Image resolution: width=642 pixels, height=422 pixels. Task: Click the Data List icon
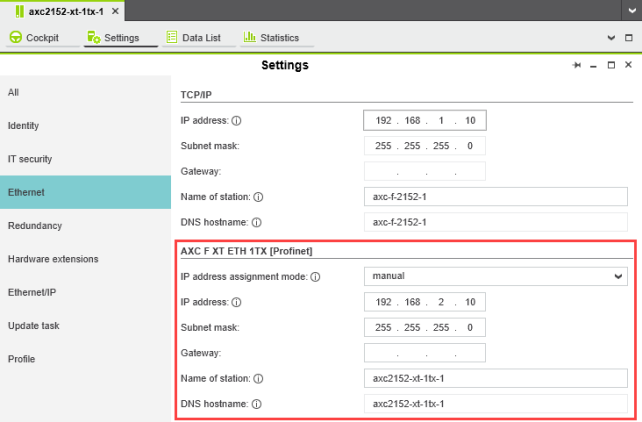[172, 37]
